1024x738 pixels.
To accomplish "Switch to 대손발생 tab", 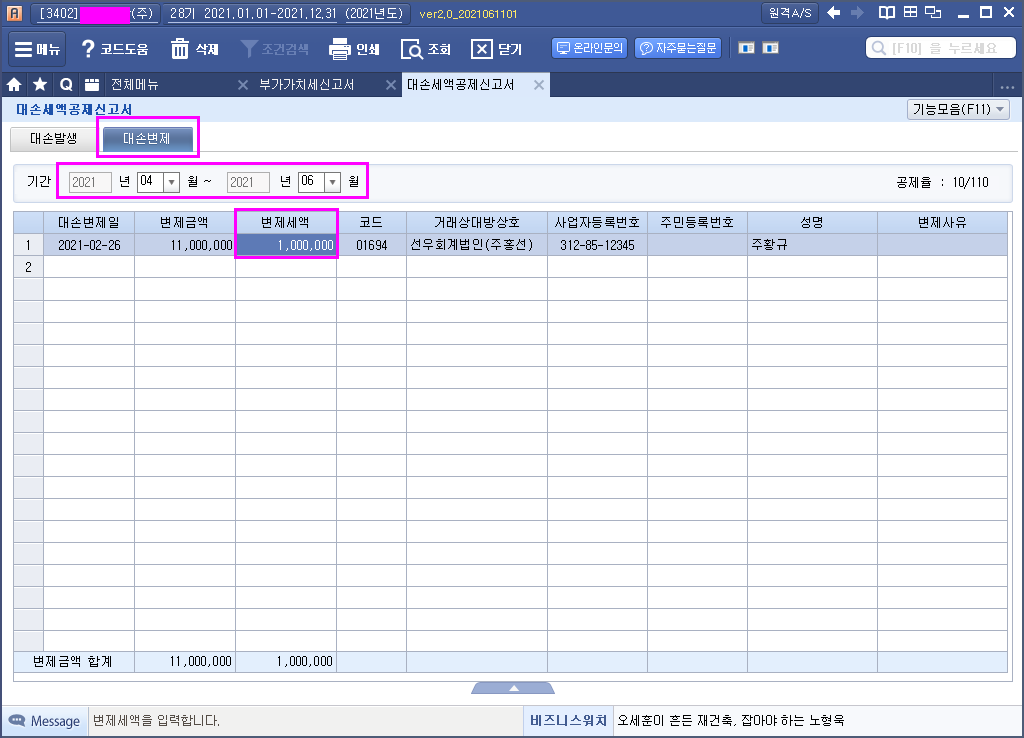I will coord(54,138).
